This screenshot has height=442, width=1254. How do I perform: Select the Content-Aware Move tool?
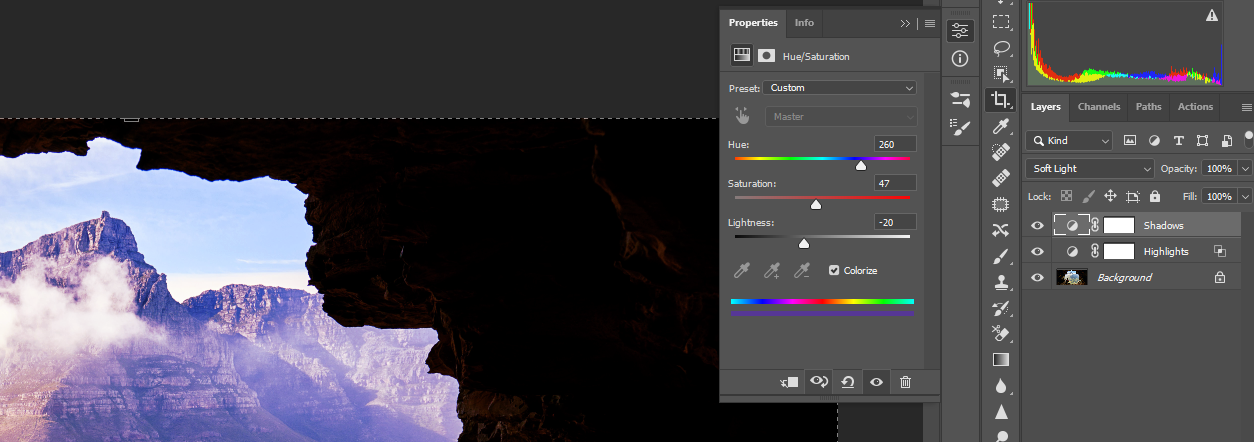click(x=1001, y=230)
